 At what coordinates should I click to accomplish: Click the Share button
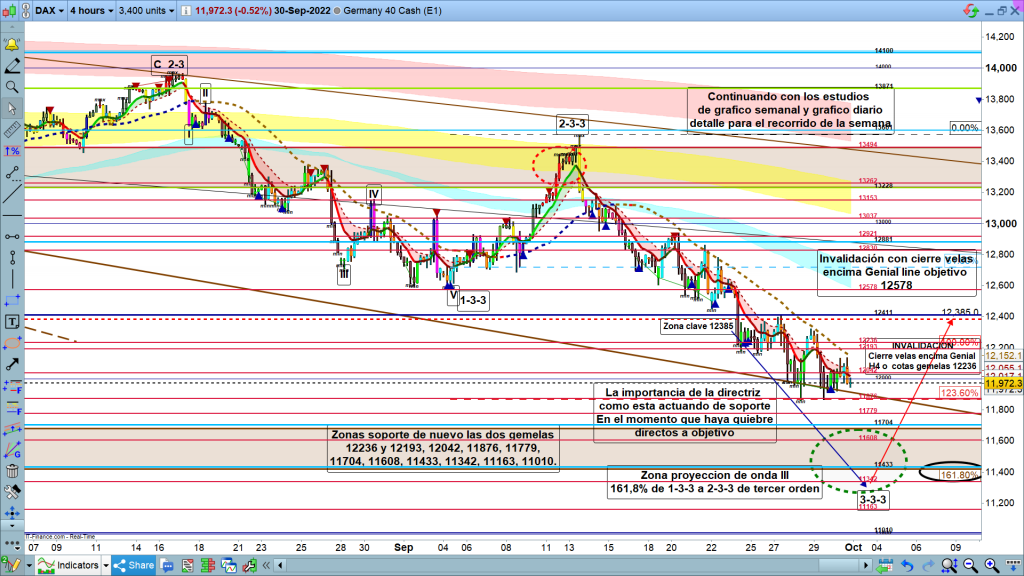135,566
